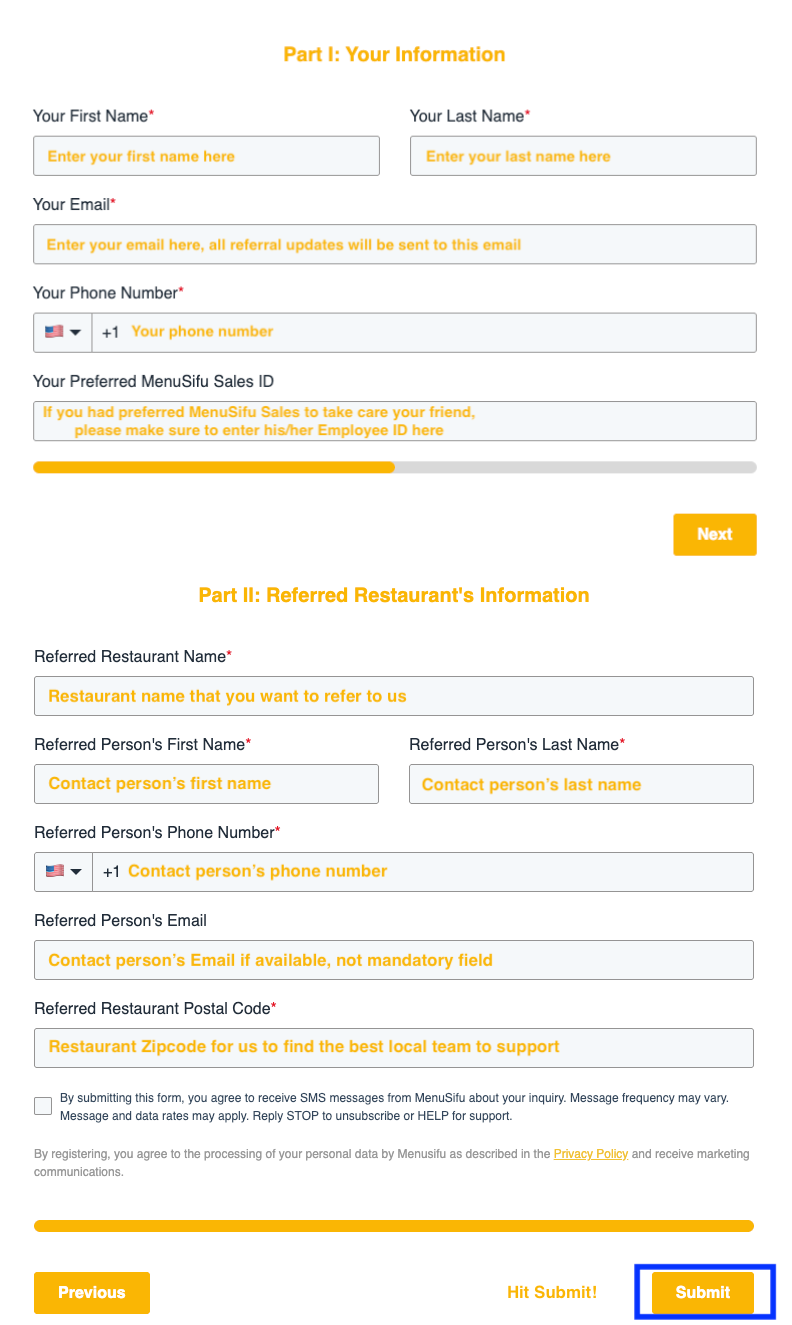792x1325 pixels.
Task: Open the country code dropdown arrow for your phone
Action: tap(74, 331)
